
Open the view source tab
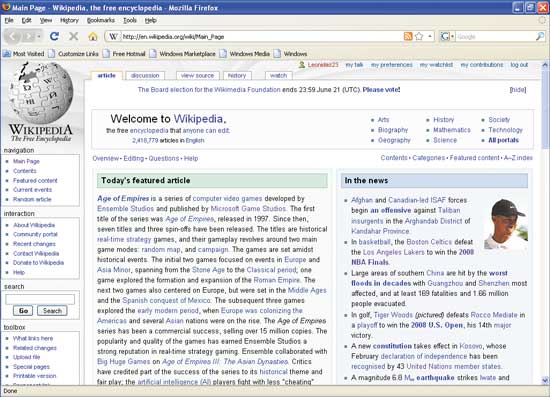(197, 75)
